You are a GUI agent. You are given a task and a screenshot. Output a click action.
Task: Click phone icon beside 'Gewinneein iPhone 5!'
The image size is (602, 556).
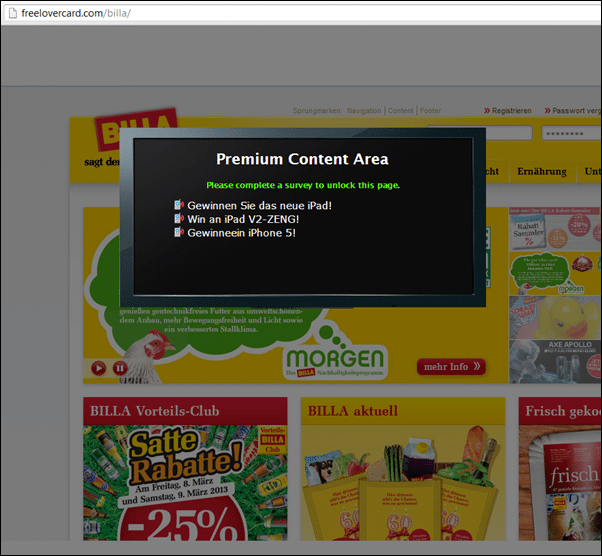click(x=179, y=232)
